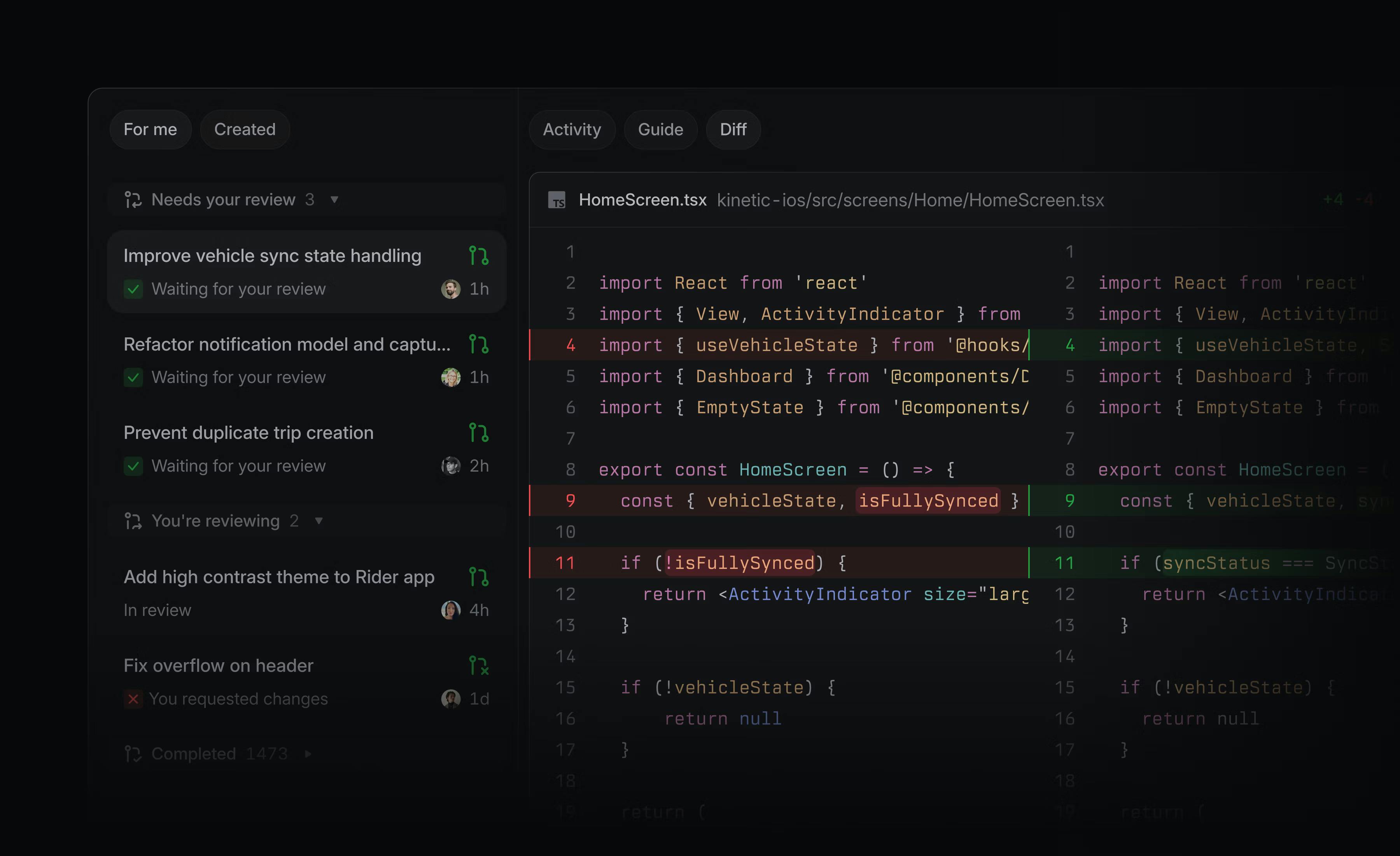Open the Diff tab
Image resolution: width=1400 pixels, height=856 pixels.
click(x=733, y=130)
